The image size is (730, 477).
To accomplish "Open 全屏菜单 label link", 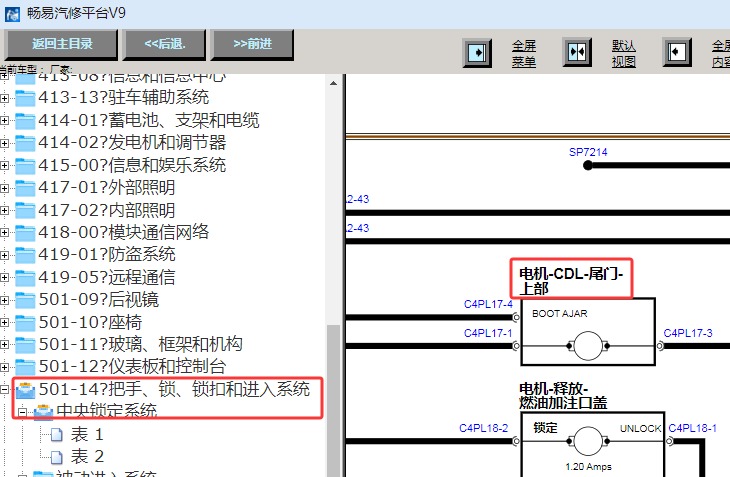I will [x=524, y=54].
